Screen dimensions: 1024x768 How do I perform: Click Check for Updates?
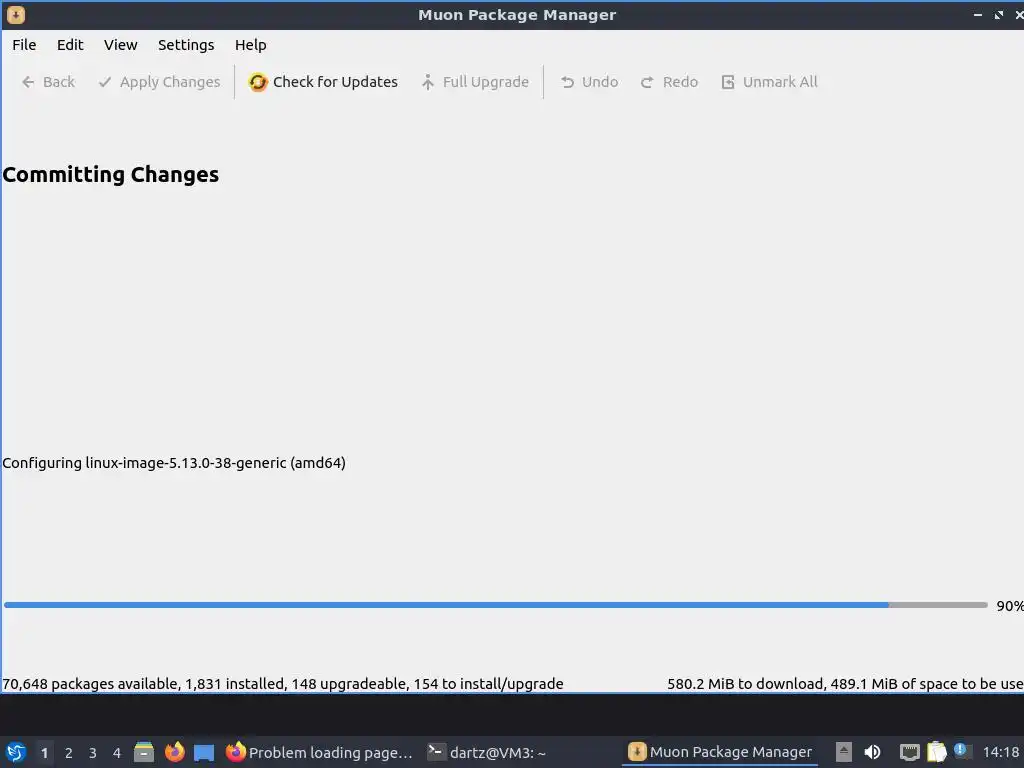pos(323,82)
